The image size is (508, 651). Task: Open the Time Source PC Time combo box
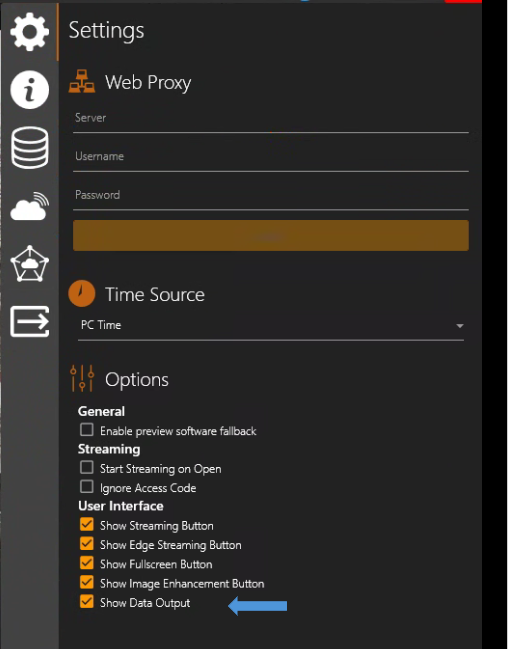271,326
